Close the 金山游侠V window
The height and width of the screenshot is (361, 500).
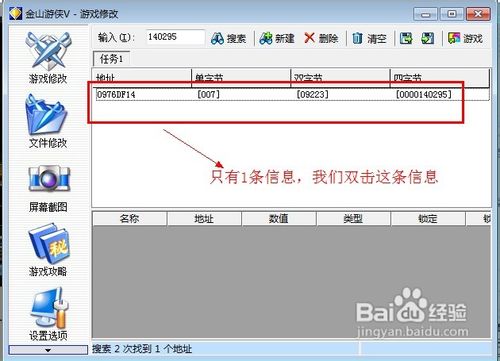pos(478,14)
